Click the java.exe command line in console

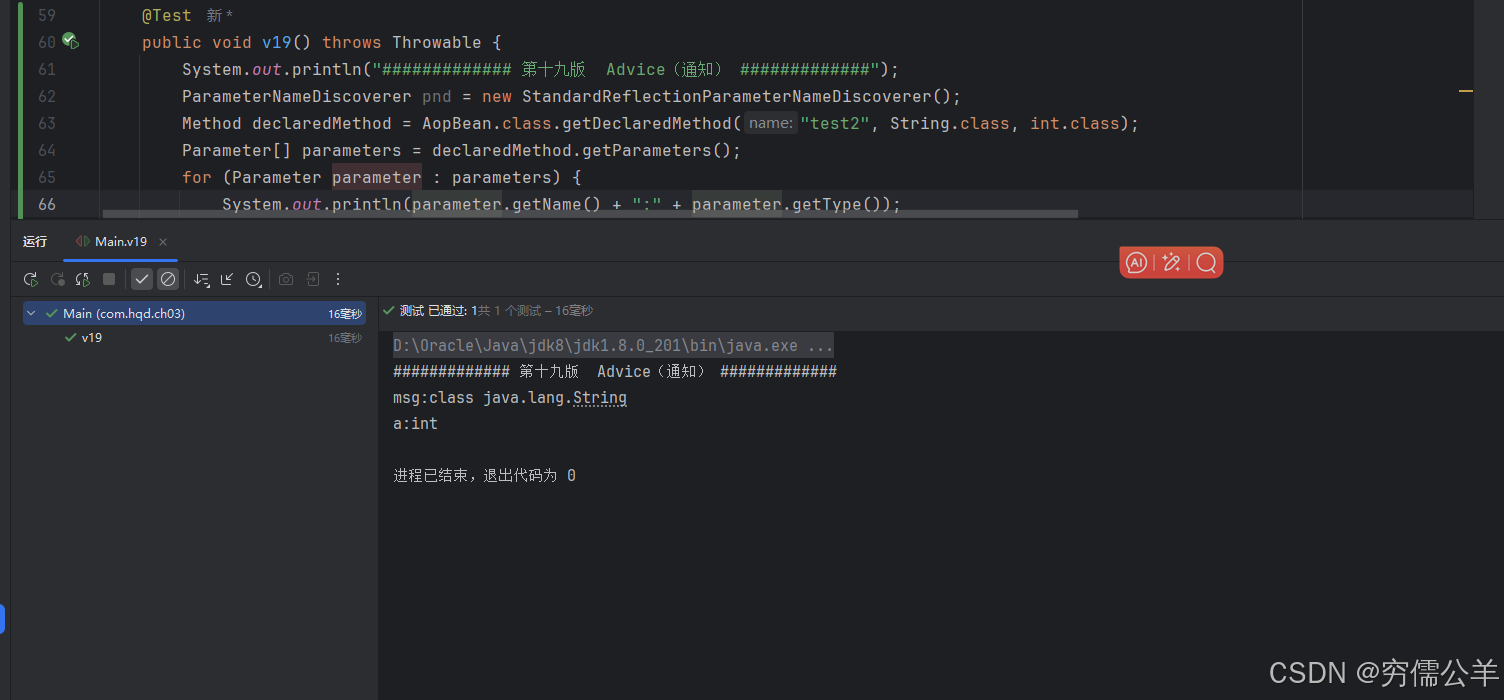[613, 346]
